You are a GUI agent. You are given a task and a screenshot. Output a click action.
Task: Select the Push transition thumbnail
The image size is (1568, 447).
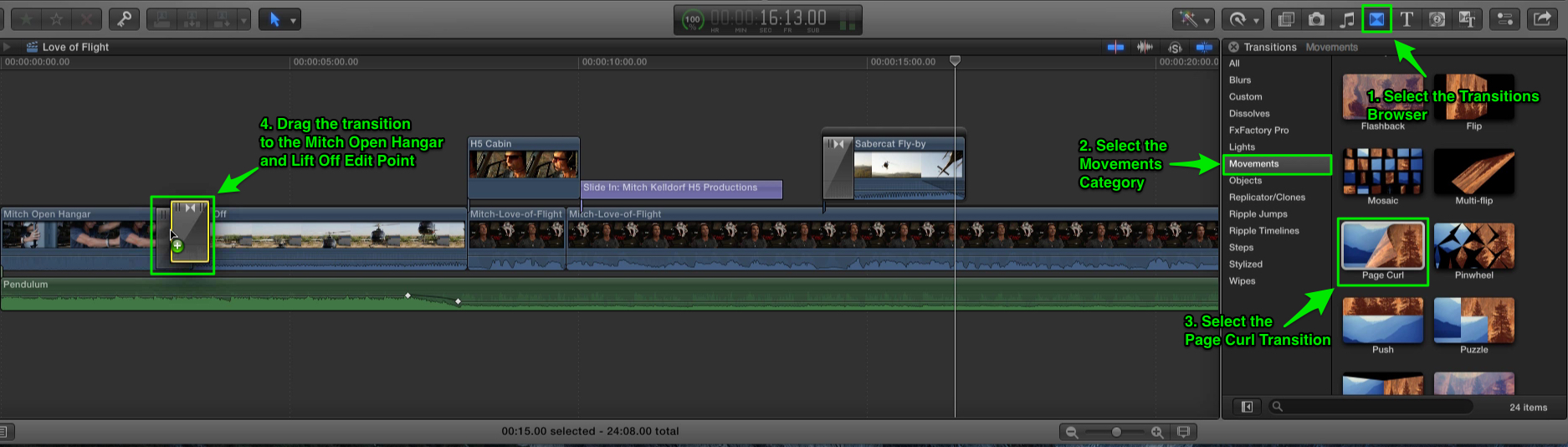(x=1382, y=321)
